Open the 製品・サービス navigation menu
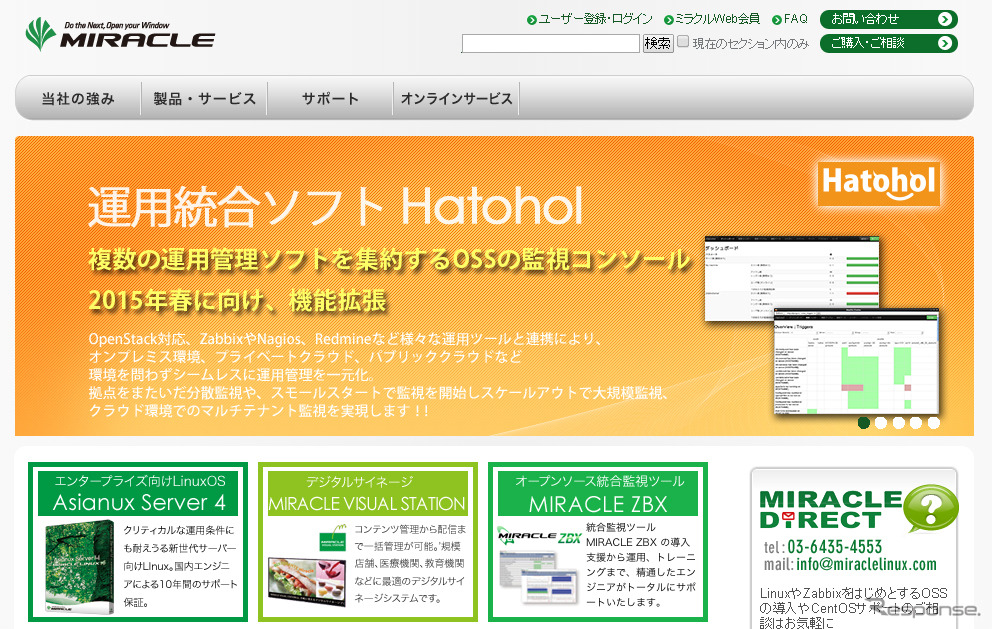This screenshot has width=992, height=629. coord(204,98)
